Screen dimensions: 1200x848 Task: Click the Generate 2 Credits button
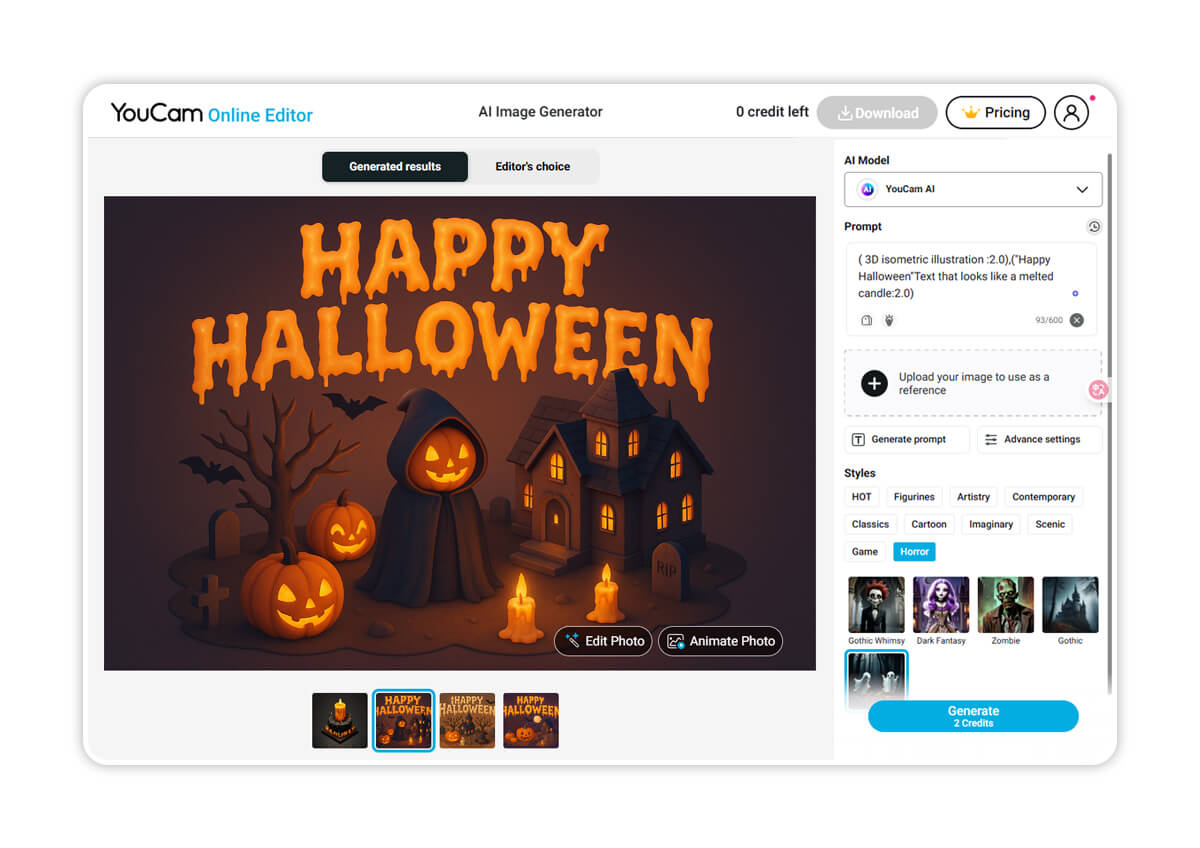click(973, 716)
